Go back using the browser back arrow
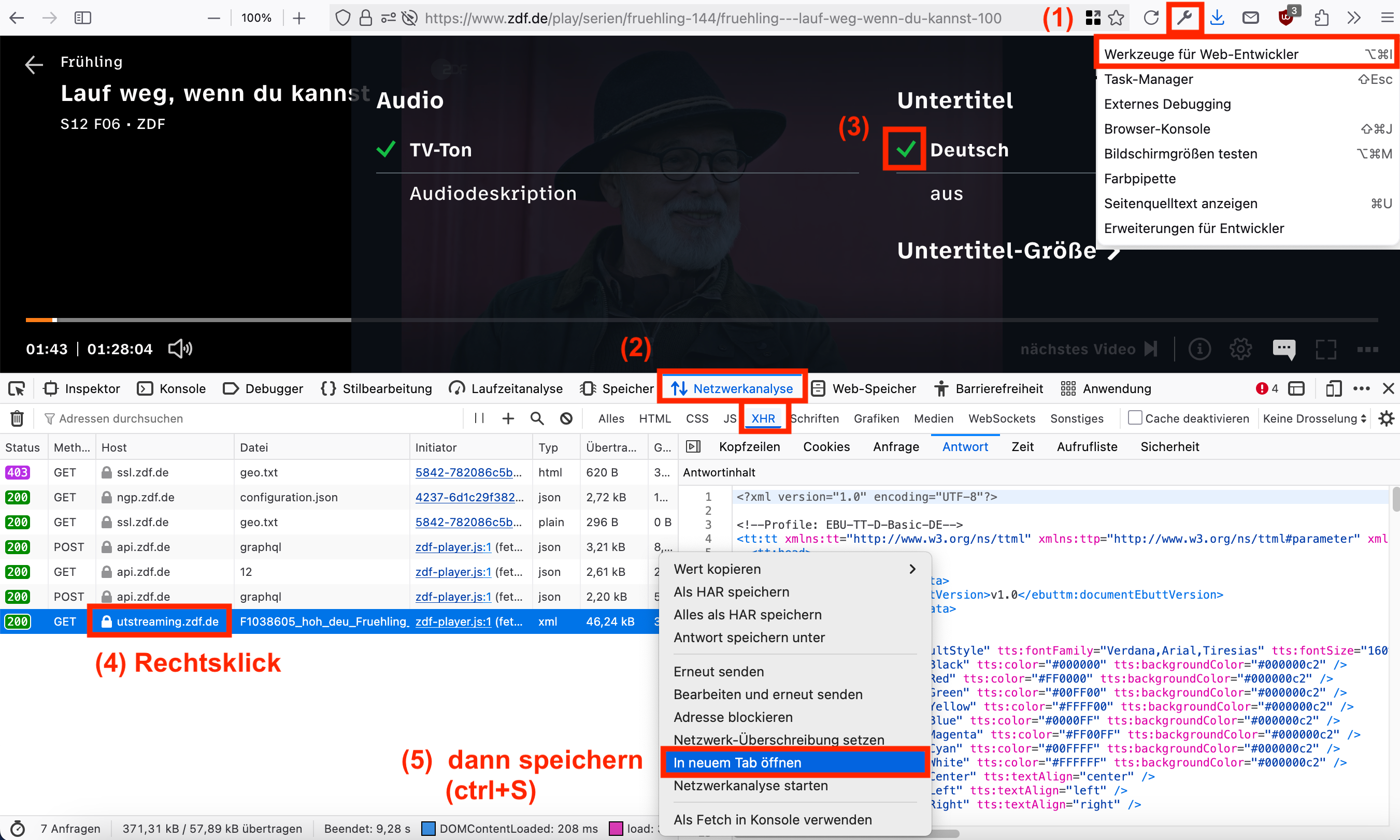Screen dimensions: 1400x840 (x=17, y=18)
